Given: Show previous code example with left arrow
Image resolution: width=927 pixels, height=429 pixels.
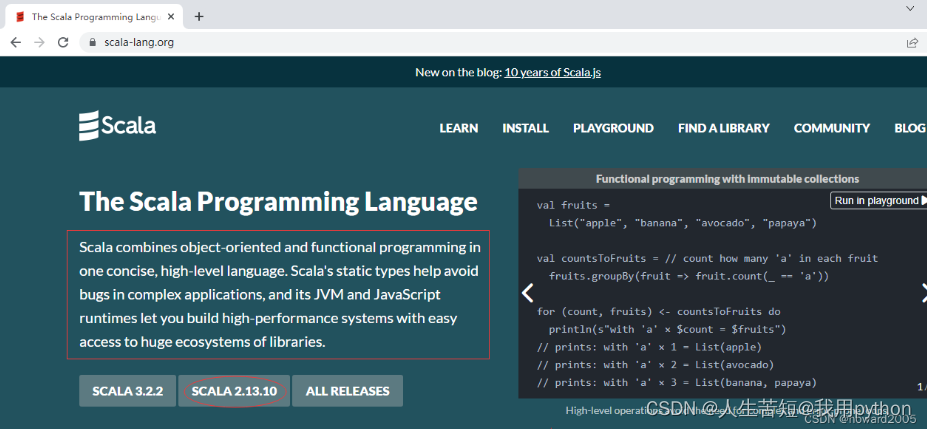Looking at the screenshot, I should pos(528,293).
